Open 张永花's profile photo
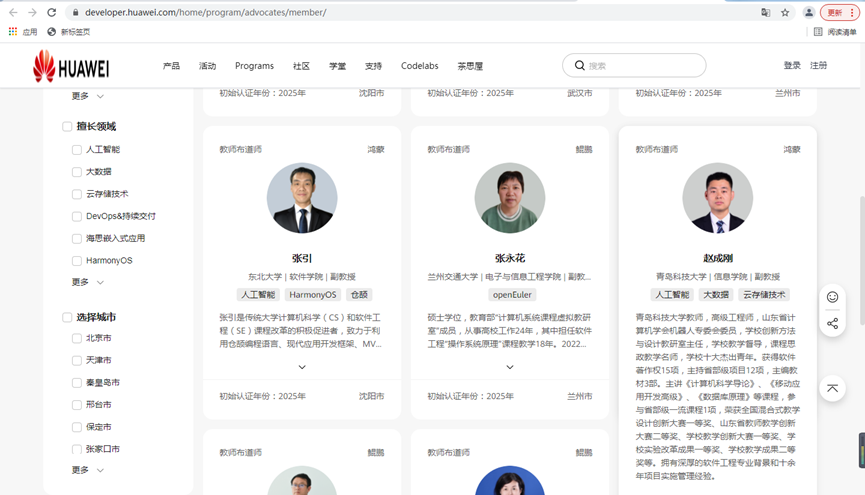 click(510, 198)
